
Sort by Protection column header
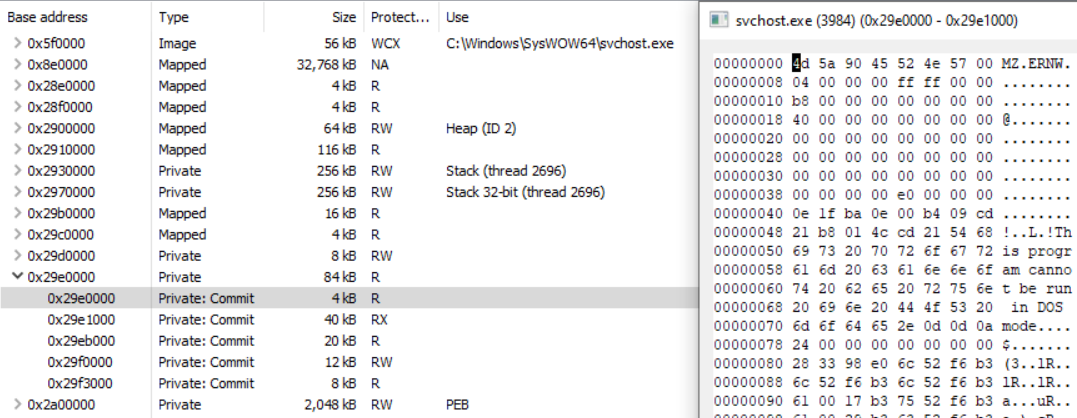(401, 16)
